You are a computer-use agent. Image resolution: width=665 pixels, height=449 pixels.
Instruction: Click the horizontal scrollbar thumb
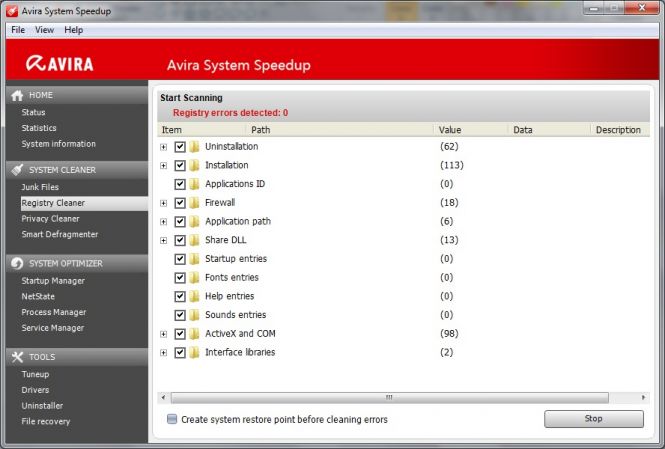[389, 398]
